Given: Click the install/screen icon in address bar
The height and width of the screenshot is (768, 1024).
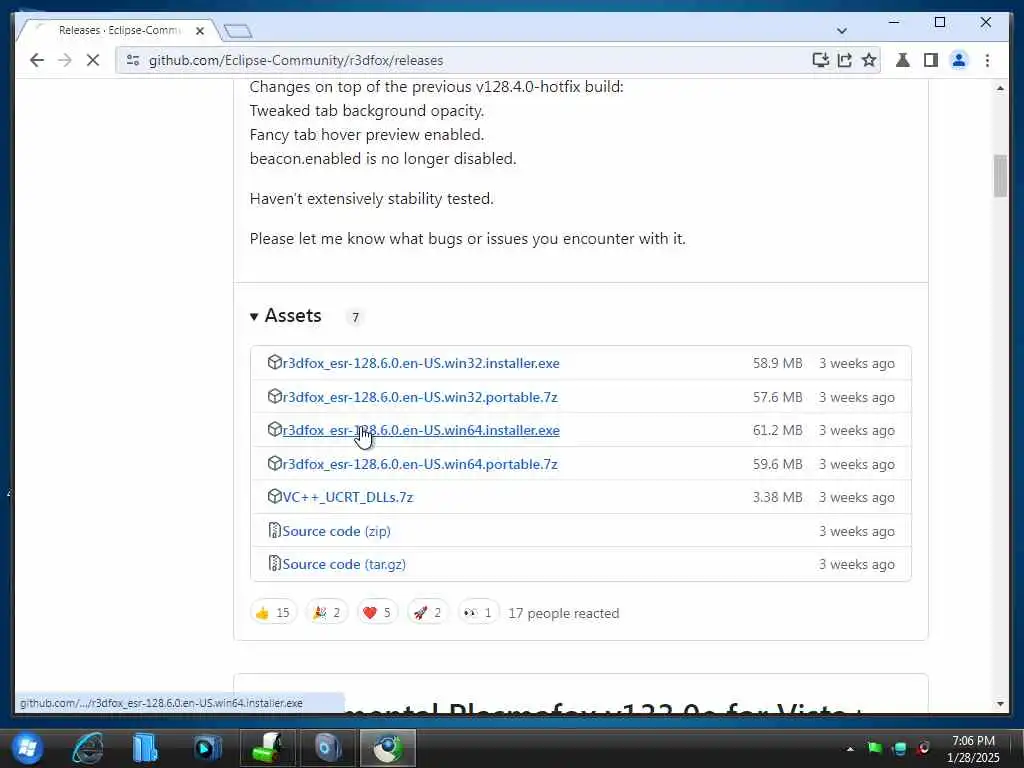Looking at the screenshot, I should (x=820, y=60).
